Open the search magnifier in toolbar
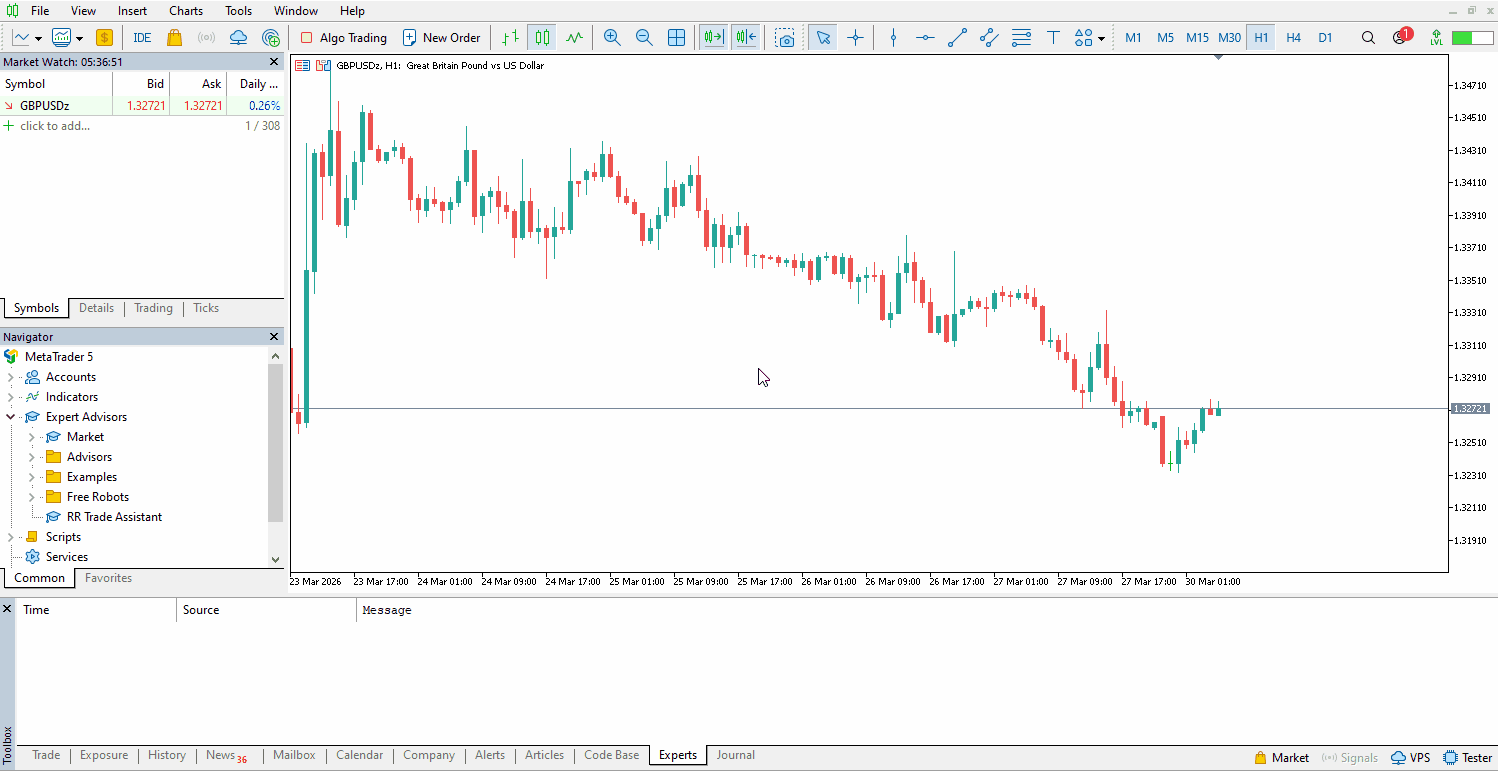 (x=1368, y=38)
